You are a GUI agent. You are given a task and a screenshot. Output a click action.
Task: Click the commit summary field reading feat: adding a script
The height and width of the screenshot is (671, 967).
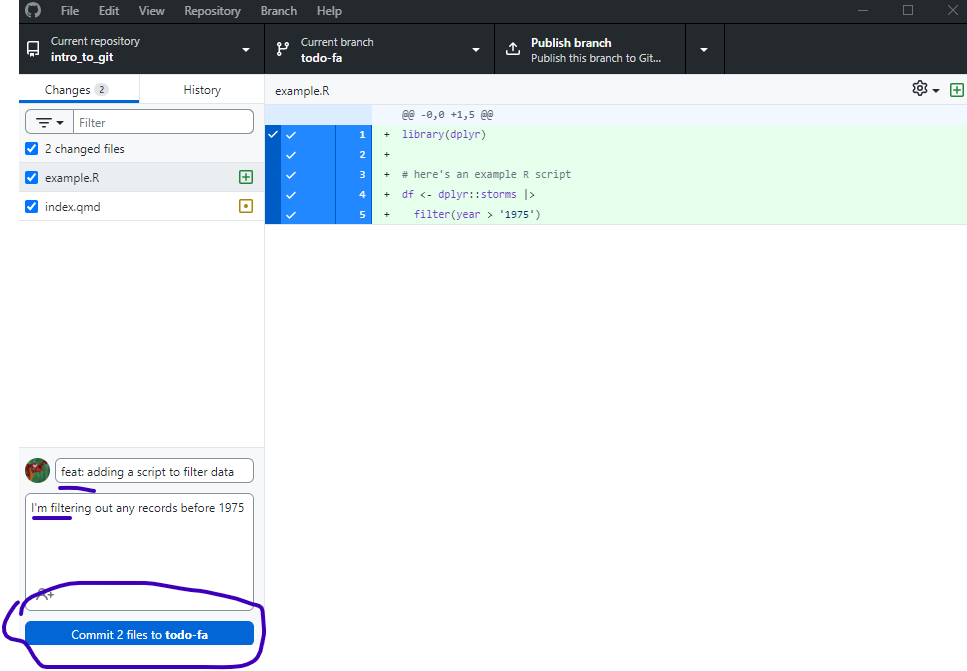154,470
